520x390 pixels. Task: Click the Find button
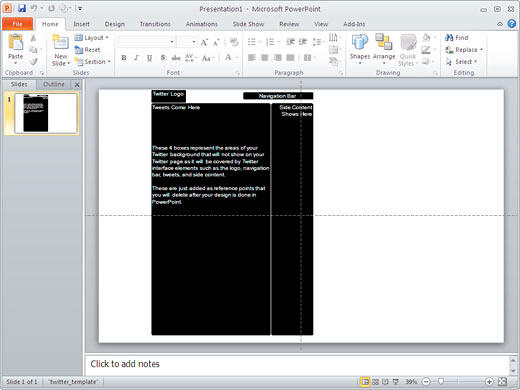coord(457,38)
